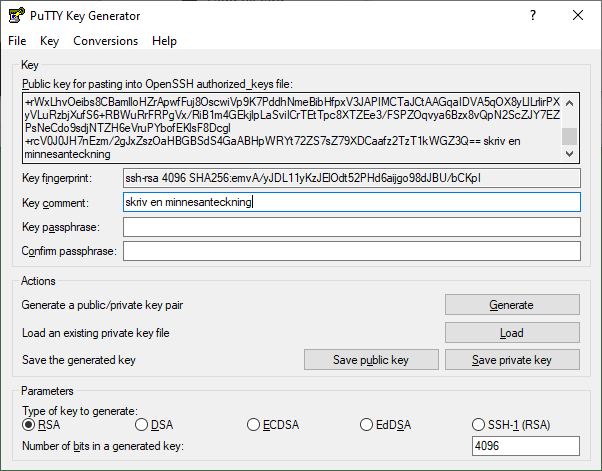
Task: Click the Key comment input field
Action: pos(352,202)
